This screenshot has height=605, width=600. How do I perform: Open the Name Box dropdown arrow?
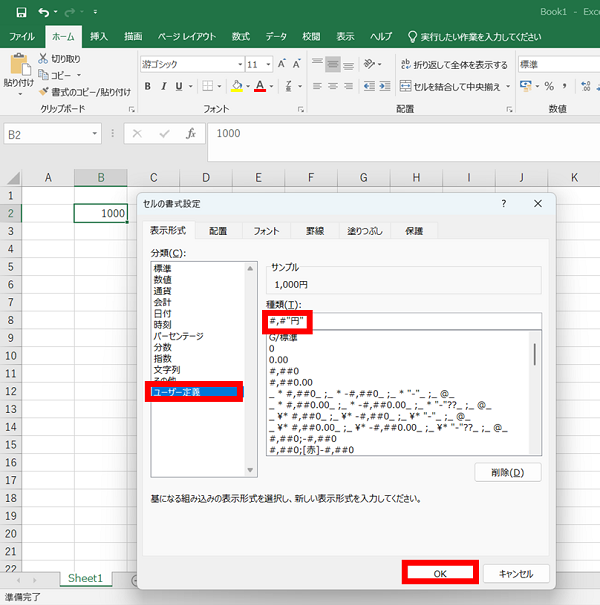[x=95, y=134]
